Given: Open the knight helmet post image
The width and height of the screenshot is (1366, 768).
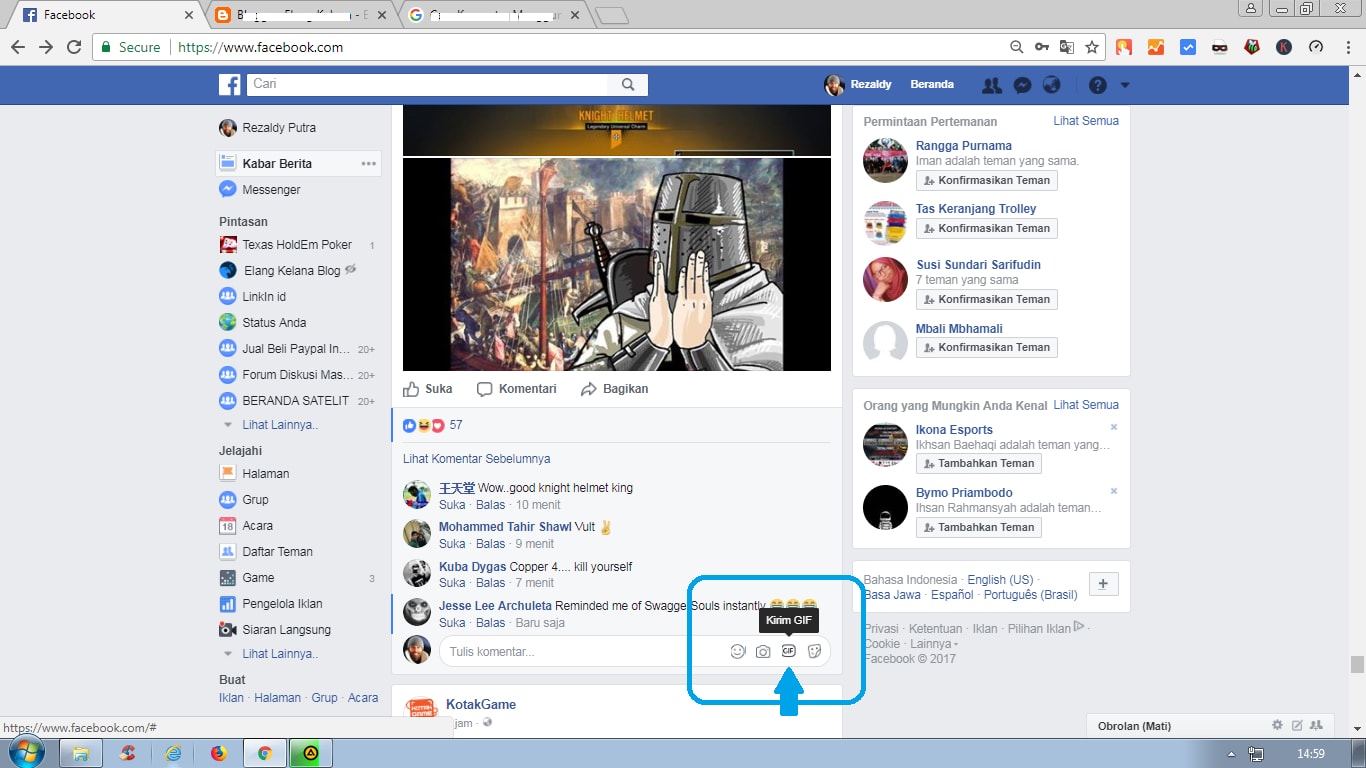Looking at the screenshot, I should point(617,264).
